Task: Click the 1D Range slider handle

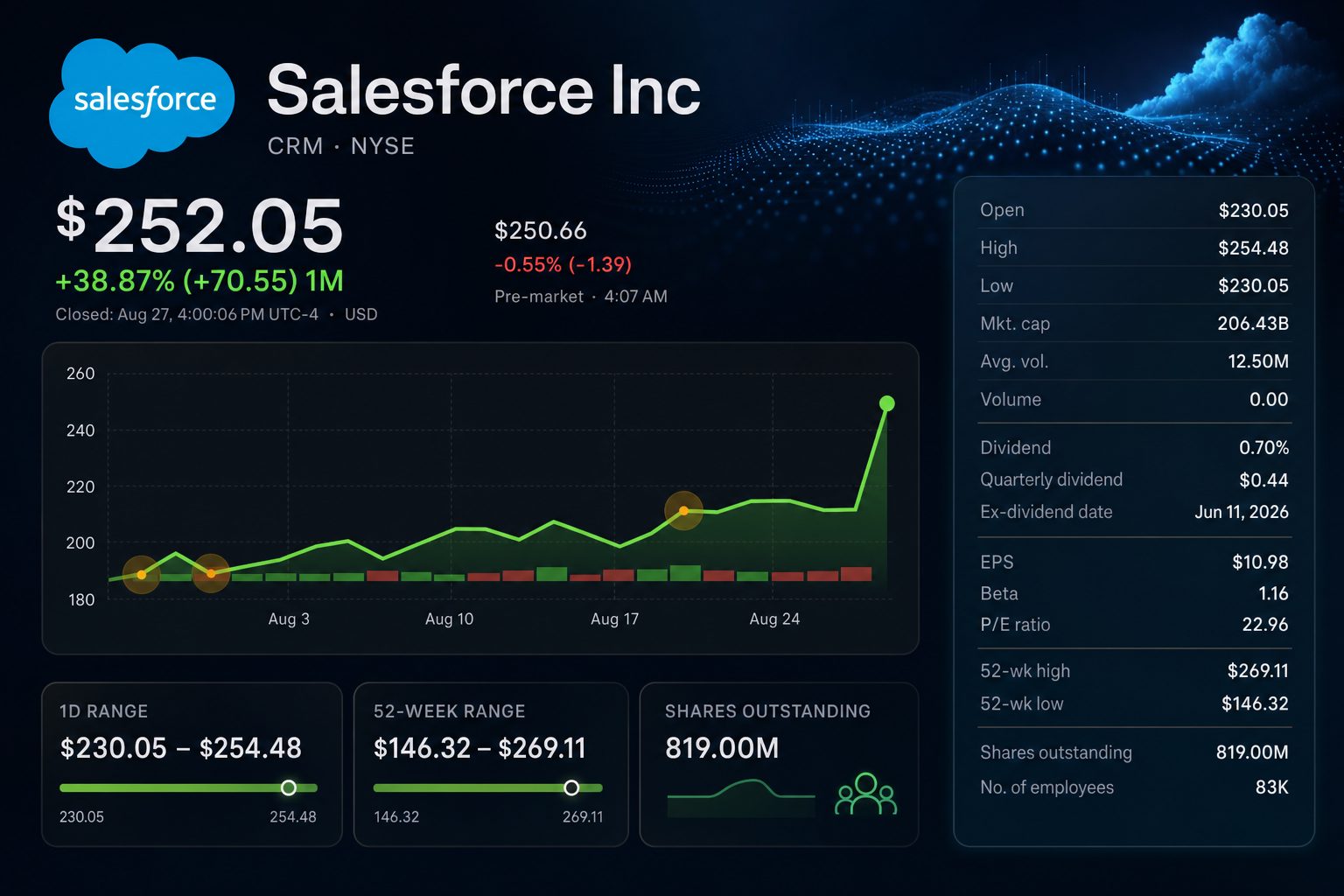Action: 288,787
